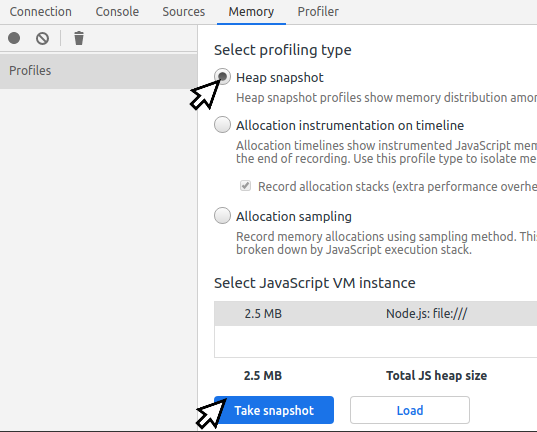
Task: Click the Take snapshot button
Action: click(x=274, y=410)
